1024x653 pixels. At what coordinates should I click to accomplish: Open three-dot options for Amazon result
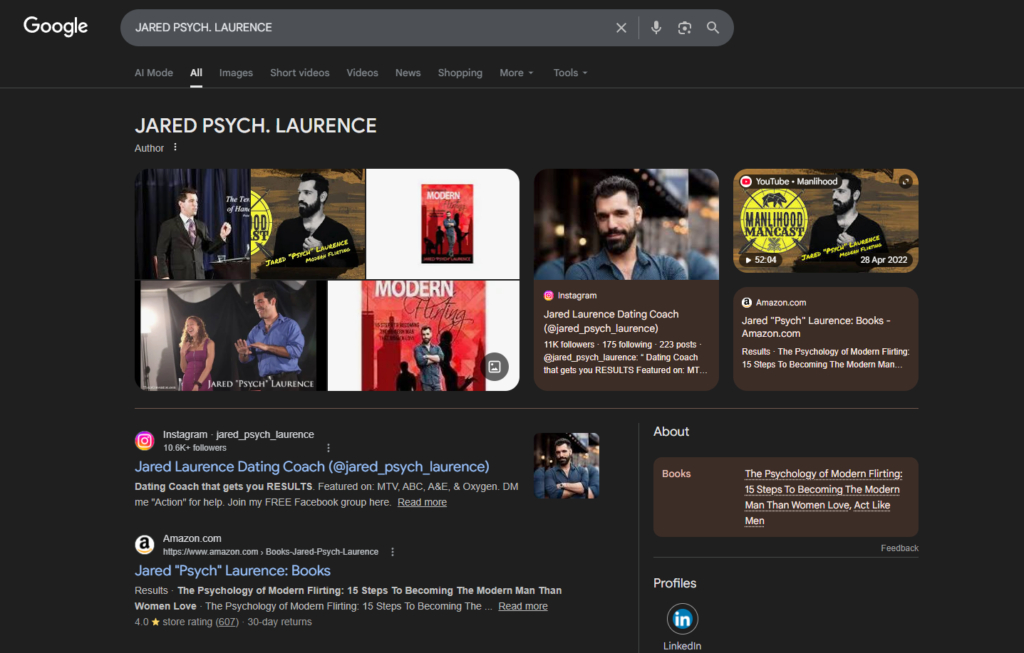392,552
